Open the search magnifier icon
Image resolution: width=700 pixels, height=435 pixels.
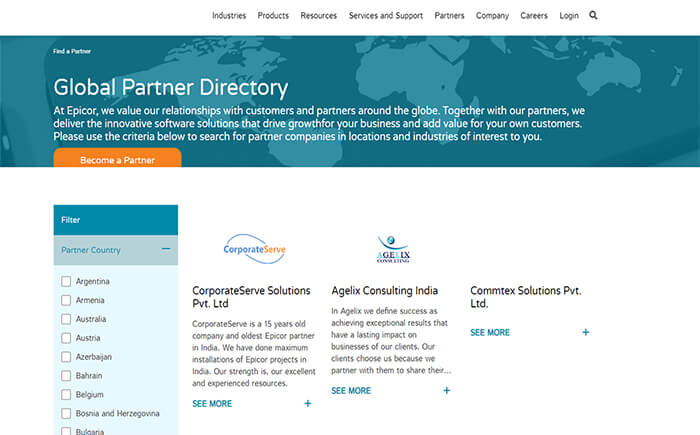(593, 15)
